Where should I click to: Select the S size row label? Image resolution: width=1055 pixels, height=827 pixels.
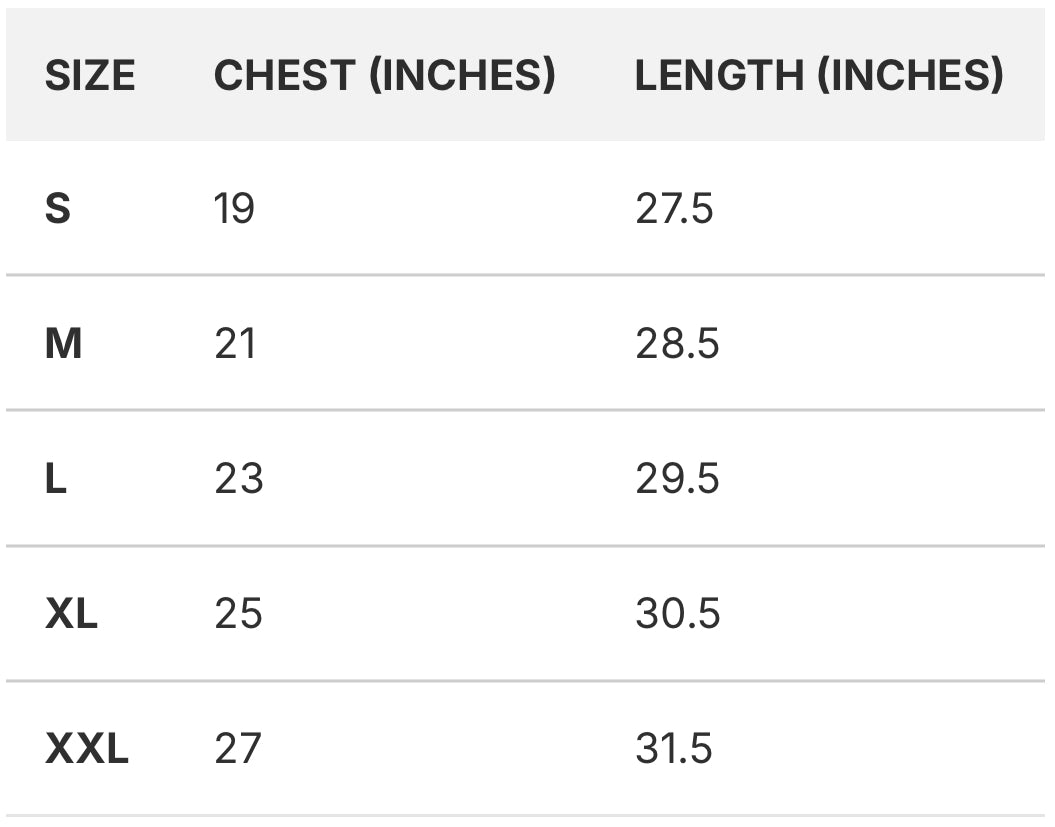pyautogui.click(x=58, y=209)
